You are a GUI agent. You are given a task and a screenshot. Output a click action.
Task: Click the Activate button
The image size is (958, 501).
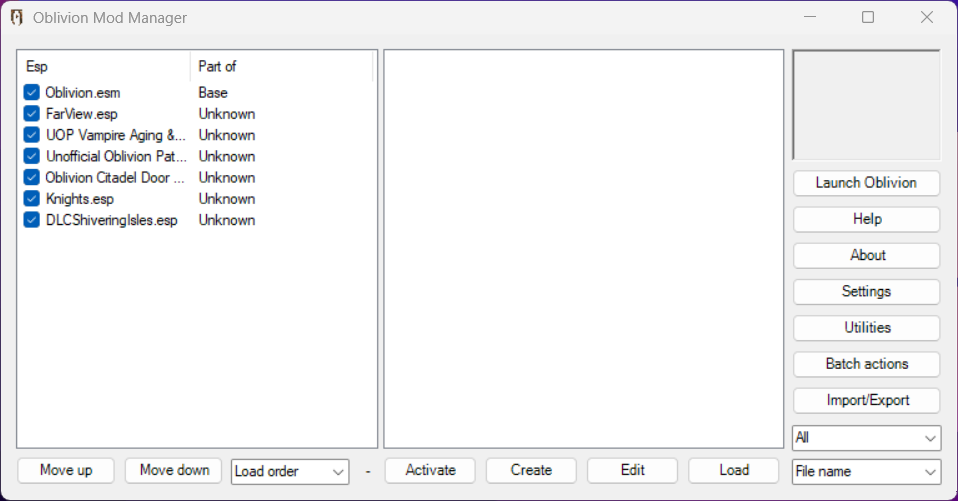430,470
